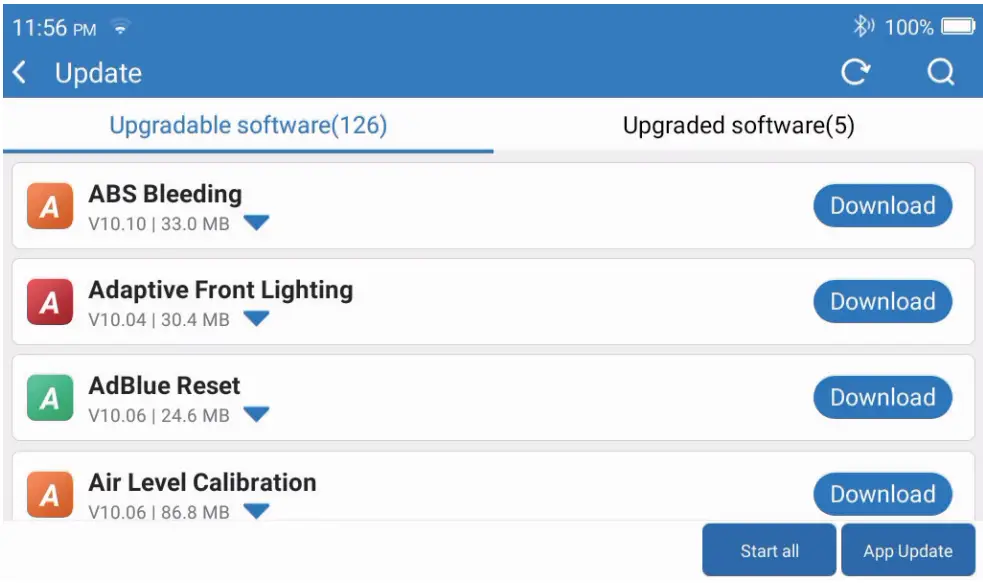This screenshot has width=983, height=583.
Task: Tap the green AdBlue Reset icon
Action: tap(50, 398)
